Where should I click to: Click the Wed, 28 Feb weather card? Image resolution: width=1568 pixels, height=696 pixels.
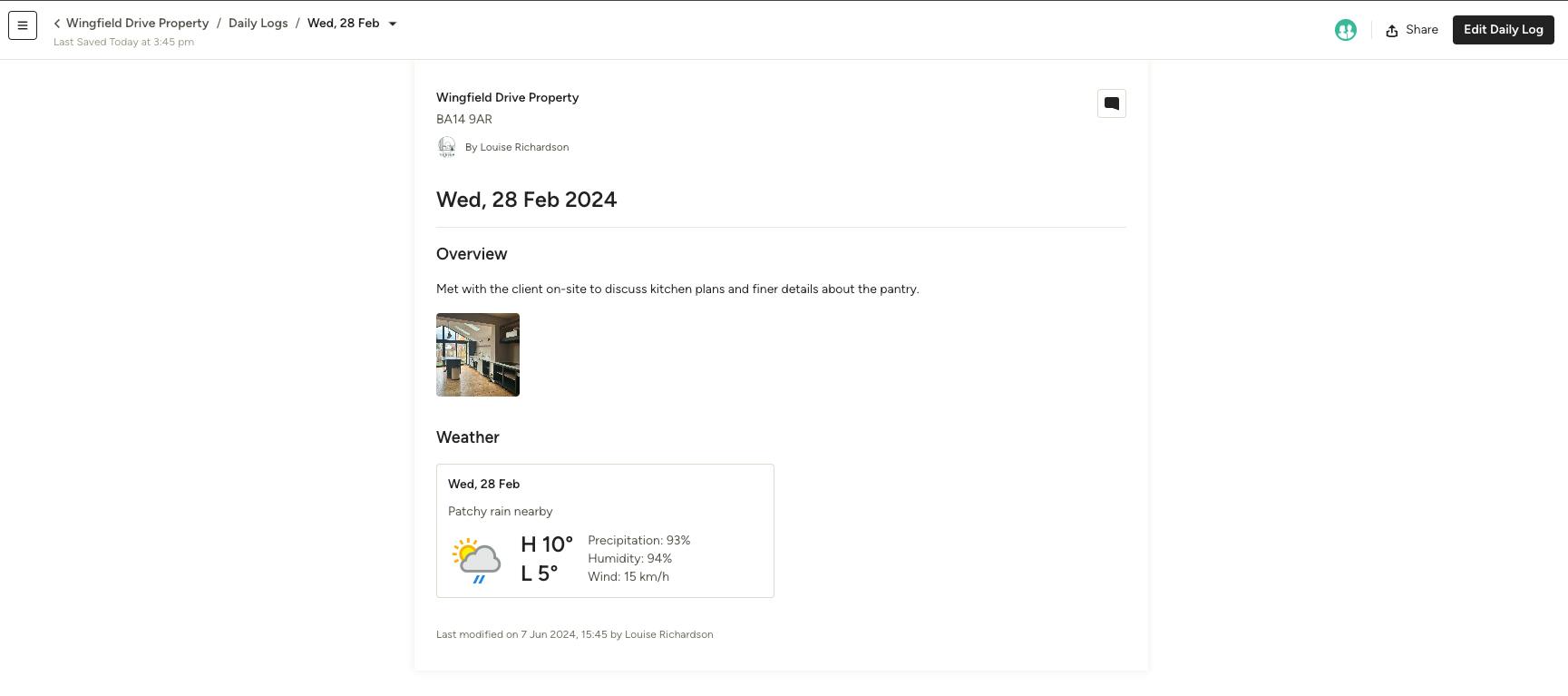pos(605,531)
